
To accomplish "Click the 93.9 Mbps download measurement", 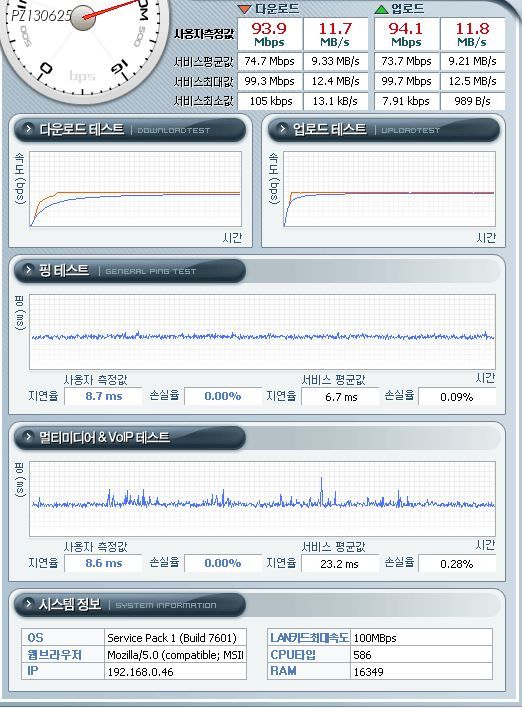I will (269, 34).
